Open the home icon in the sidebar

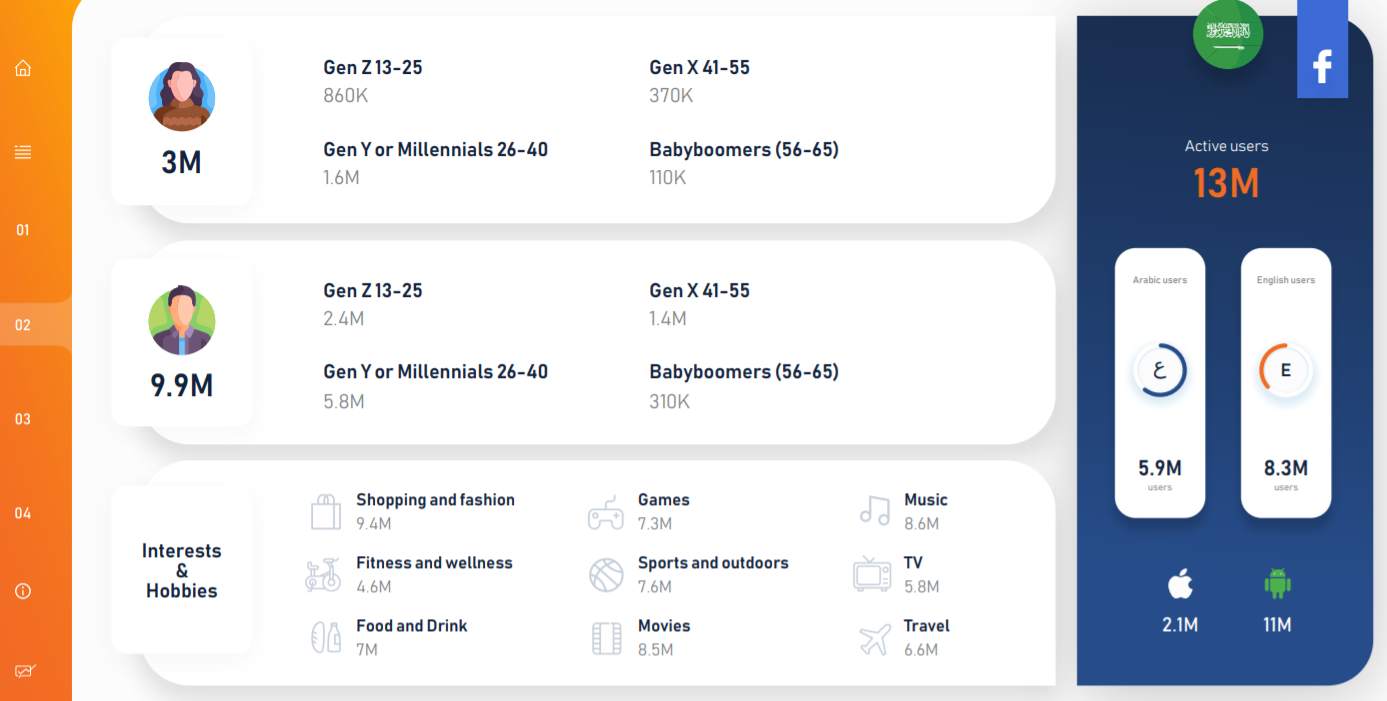click(23, 68)
